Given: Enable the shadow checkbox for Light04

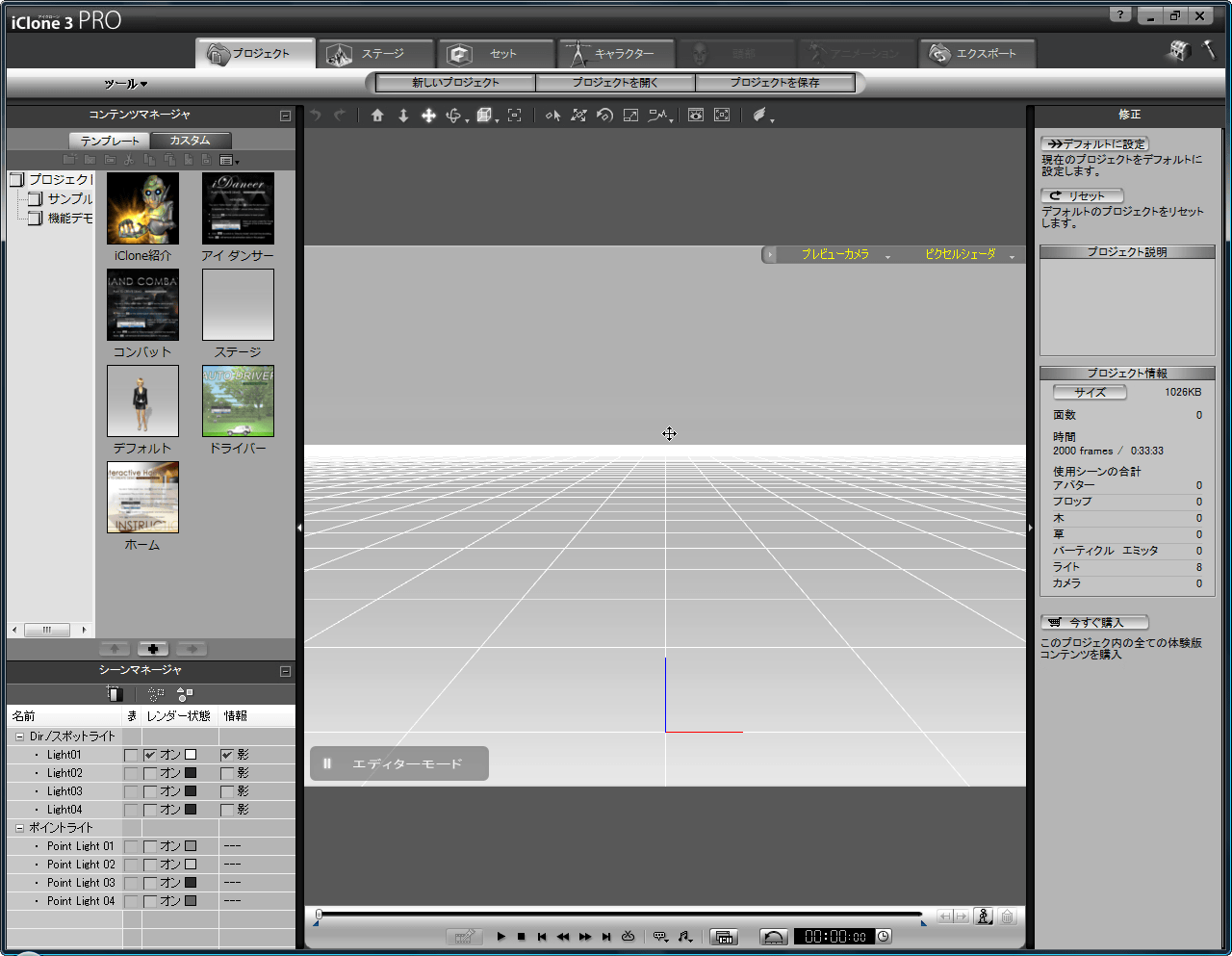Looking at the screenshot, I should [227, 810].
